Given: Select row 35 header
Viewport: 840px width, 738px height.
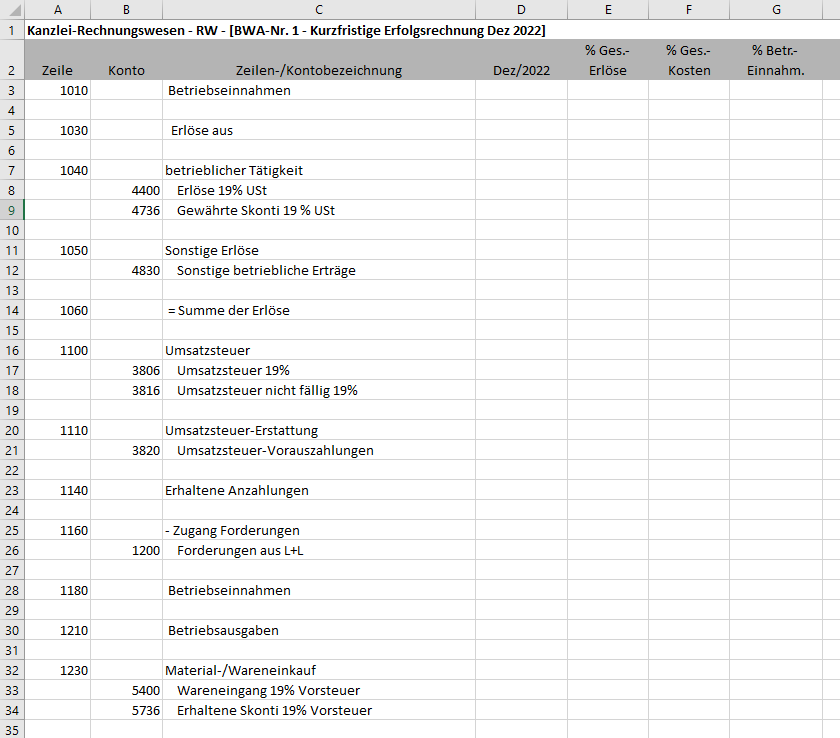Looking at the screenshot, I should pyautogui.click(x=12, y=729).
